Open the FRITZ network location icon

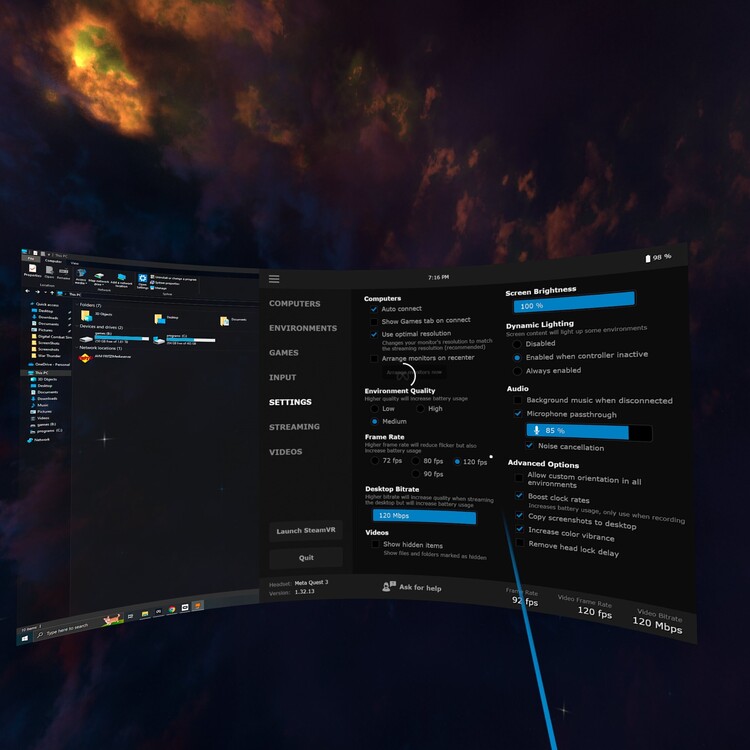[x=85, y=358]
